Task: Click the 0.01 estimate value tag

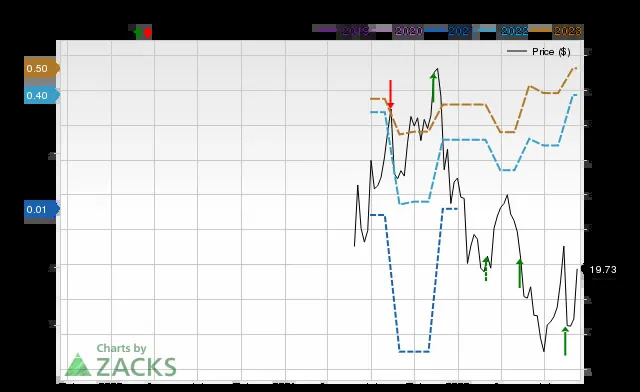Action: pyautogui.click(x=42, y=209)
